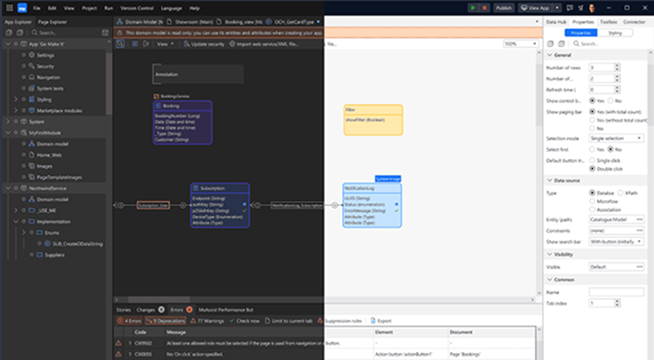Click the blue Mendix logo icon
Screen dimensions: 654x360
22,8
